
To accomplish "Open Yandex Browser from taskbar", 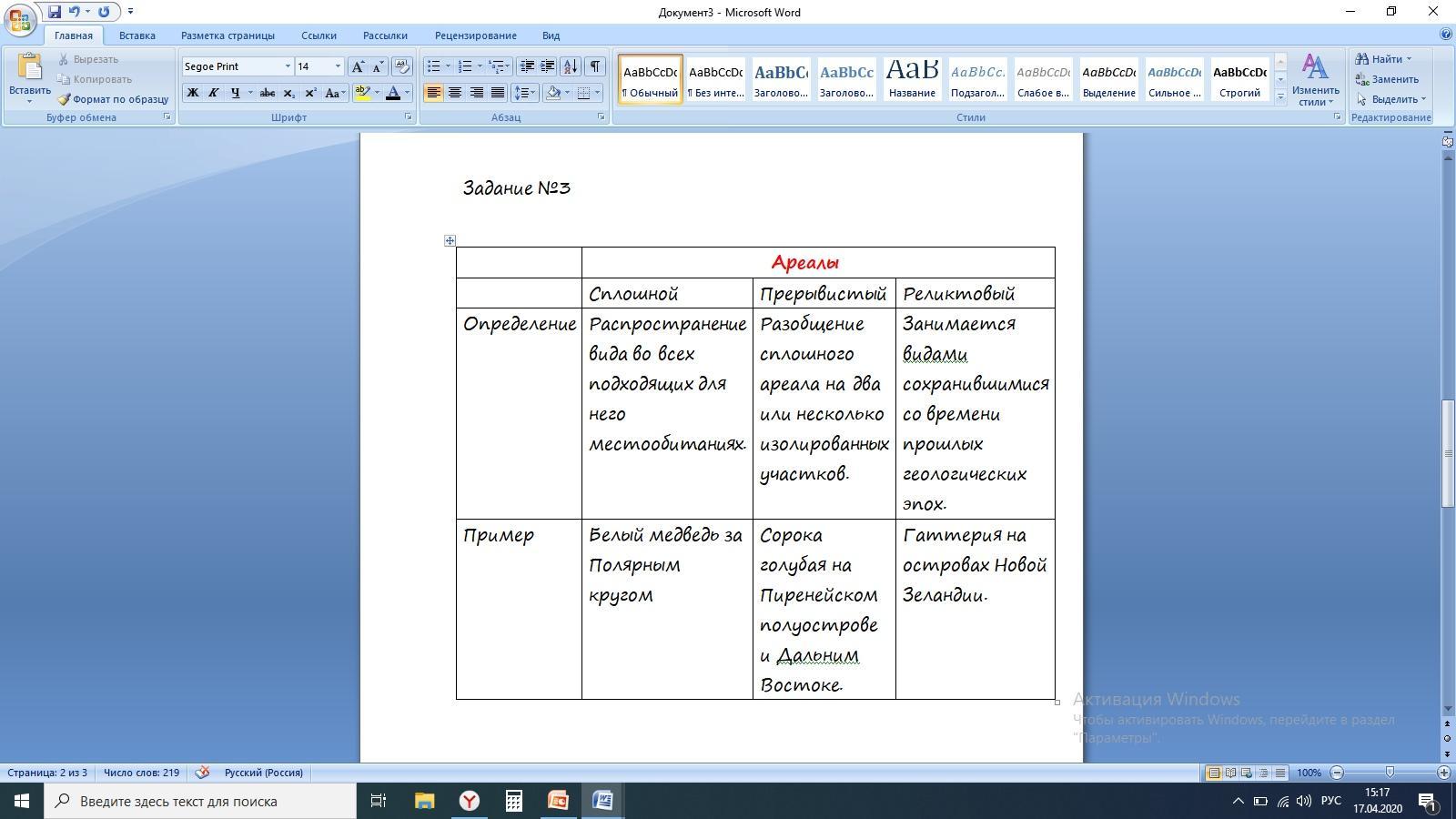I will pos(469,801).
